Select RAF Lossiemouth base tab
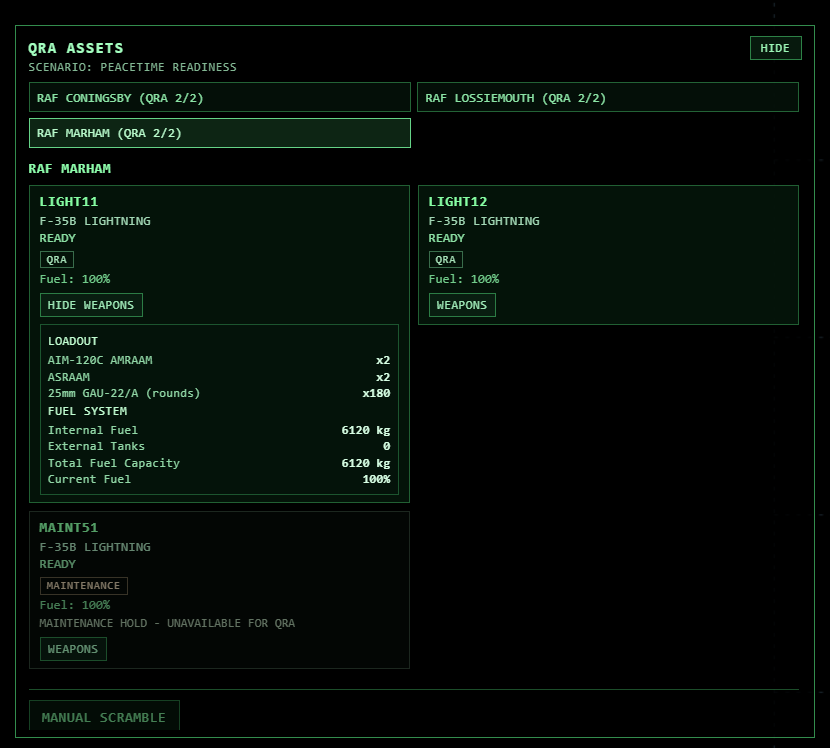The height and width of the screenshot is (748, 830). point(608,97)
